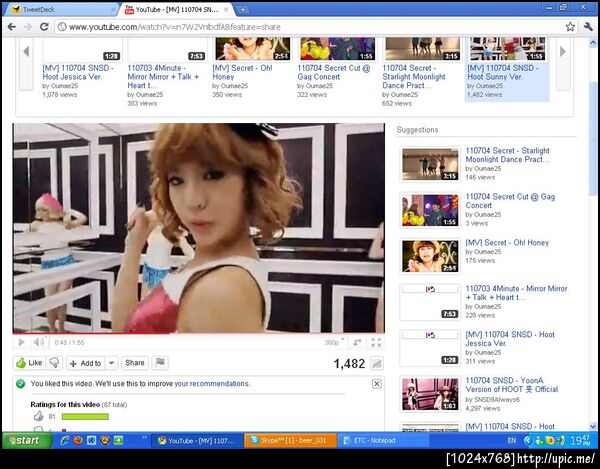Screen dimensions: 600x469
Task: Click suggestion thumbnail with 1:03 duration
Action: tap(430, 394)
